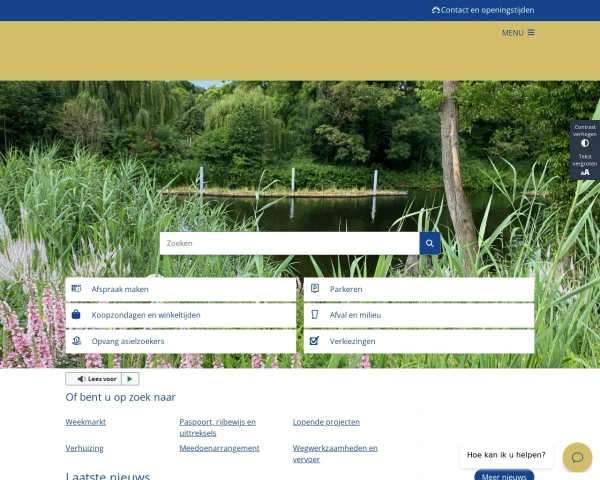Click the round chat bubble icon
The image size is (600, 480).
(577, 457)
